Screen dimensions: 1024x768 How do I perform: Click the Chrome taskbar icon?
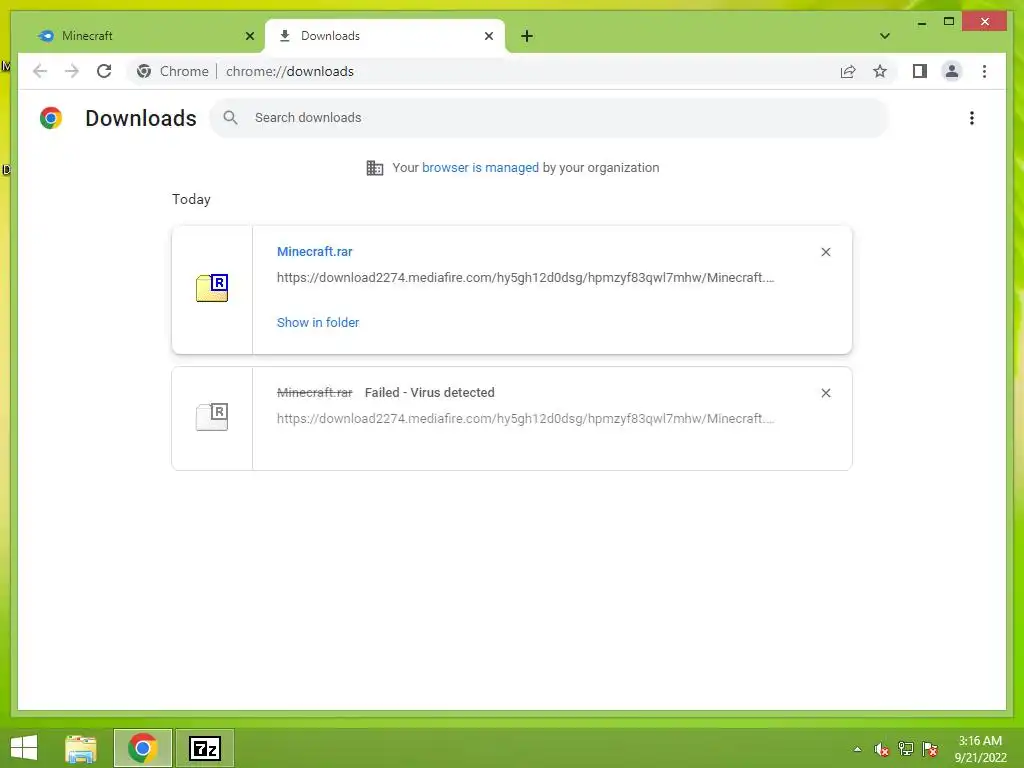tap(142, 748)
